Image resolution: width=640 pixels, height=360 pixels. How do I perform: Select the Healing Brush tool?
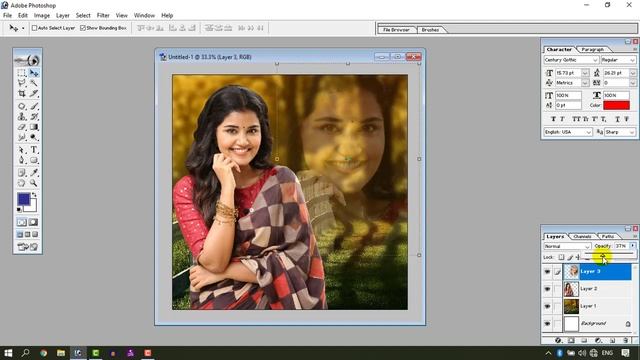click(22, 107)
